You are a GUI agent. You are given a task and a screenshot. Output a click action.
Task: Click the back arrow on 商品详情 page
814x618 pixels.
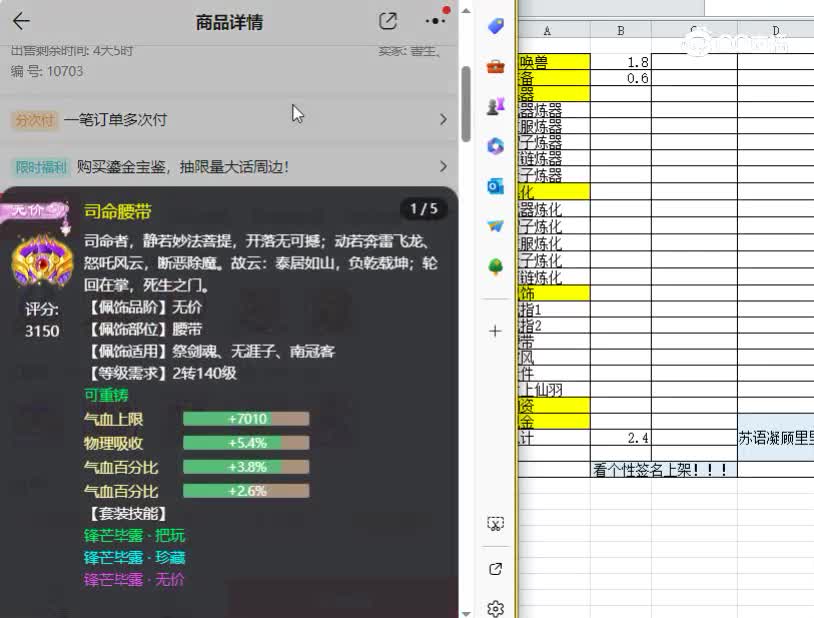click(23, 20)
